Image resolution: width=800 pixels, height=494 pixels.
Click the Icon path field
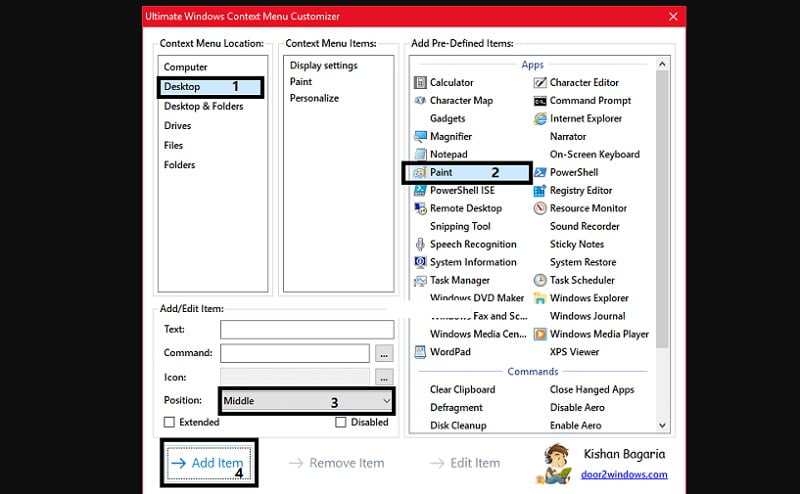tap(295, 377)
